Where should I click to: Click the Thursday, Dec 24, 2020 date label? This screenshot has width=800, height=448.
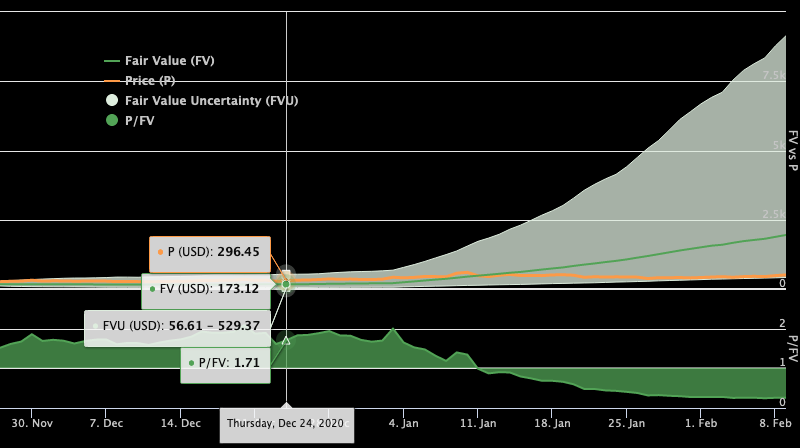click(287, 425)
